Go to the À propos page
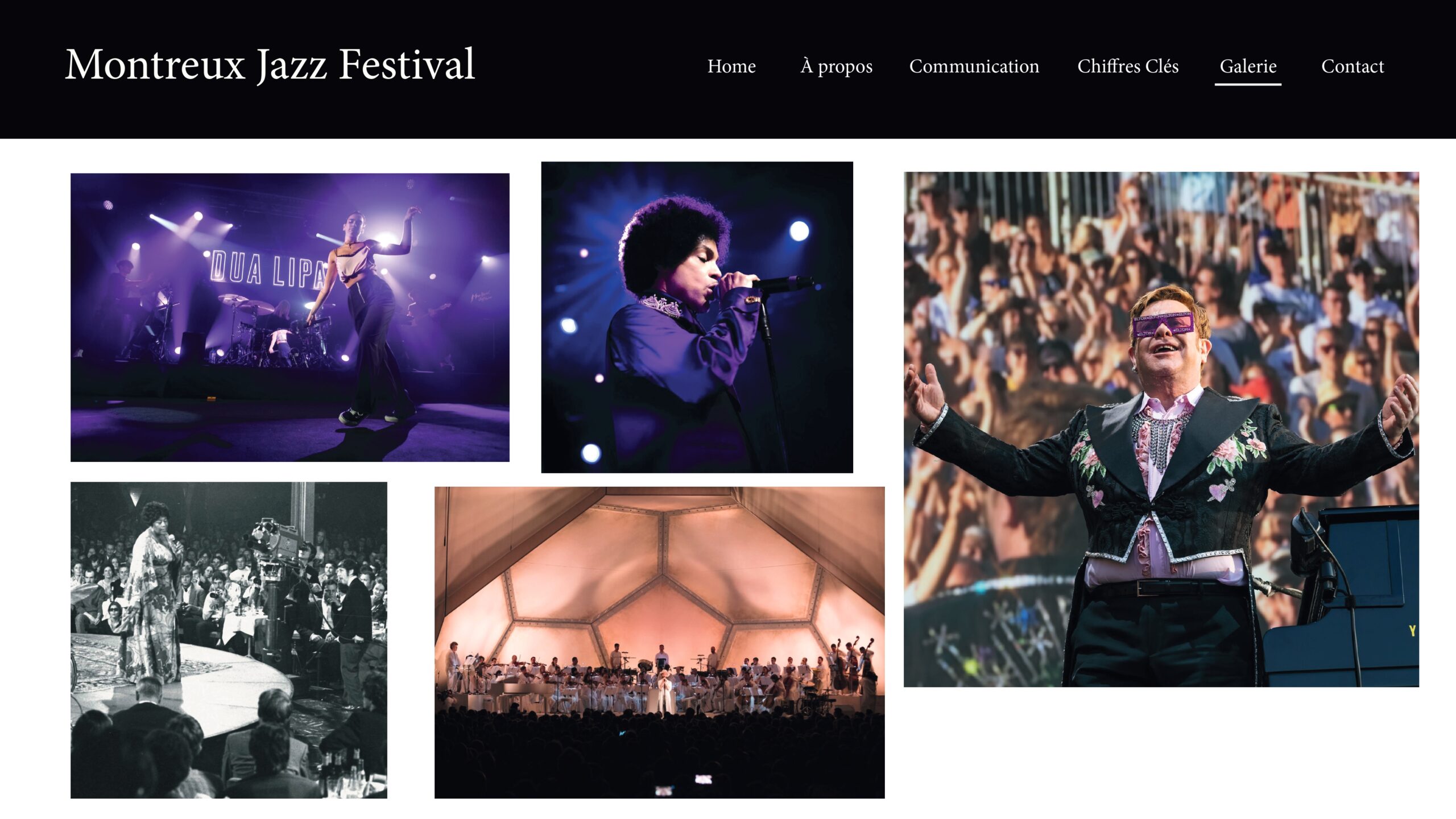Viewport: 1456px width, 819px height. 836,66
